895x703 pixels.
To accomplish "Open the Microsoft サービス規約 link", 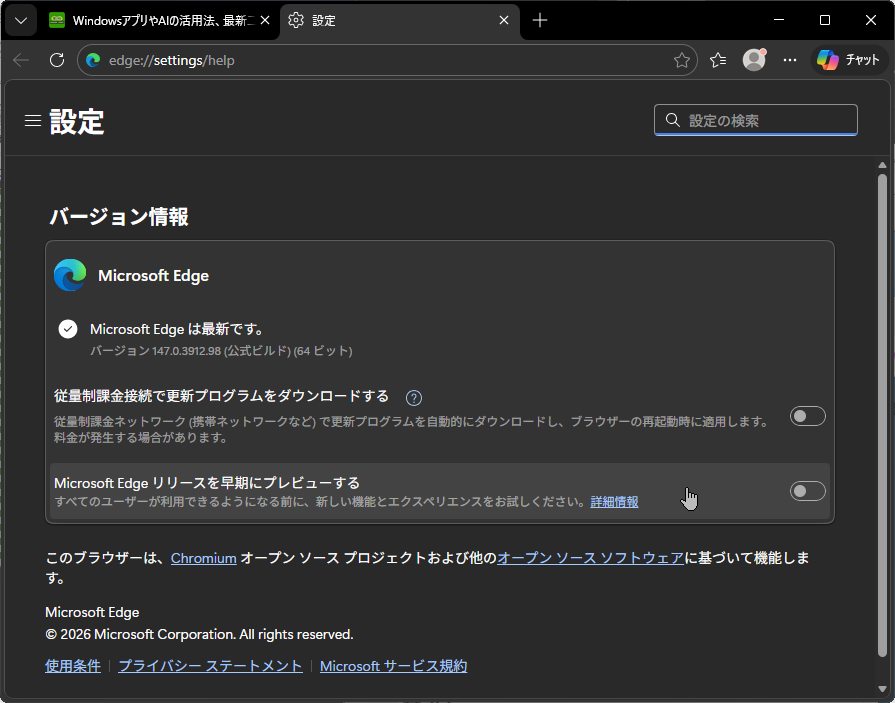I will 393,666.
